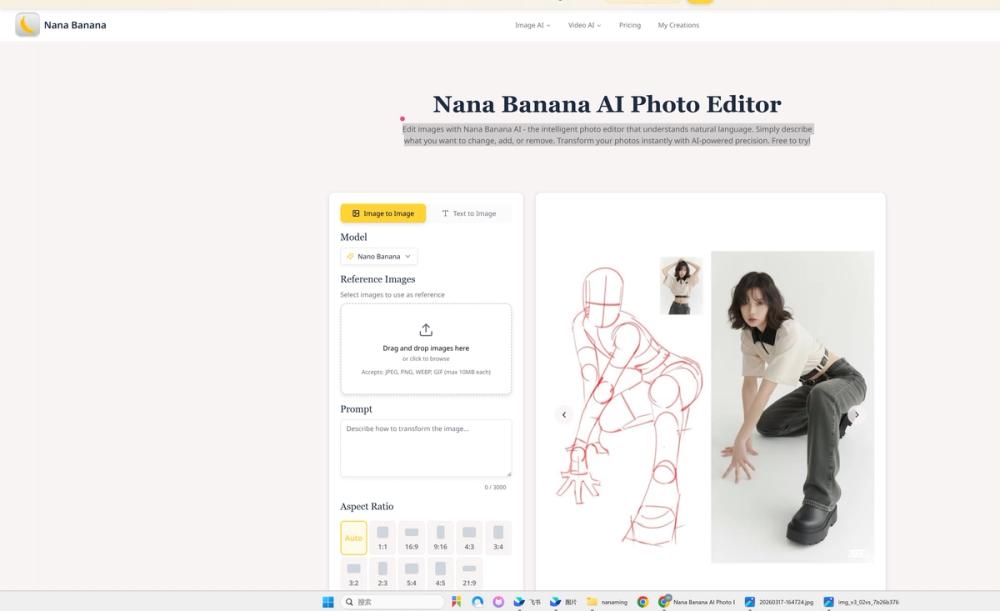1000x611 pixels.
Task: Advance to next showcase image arrow
Action: [856, 414]
